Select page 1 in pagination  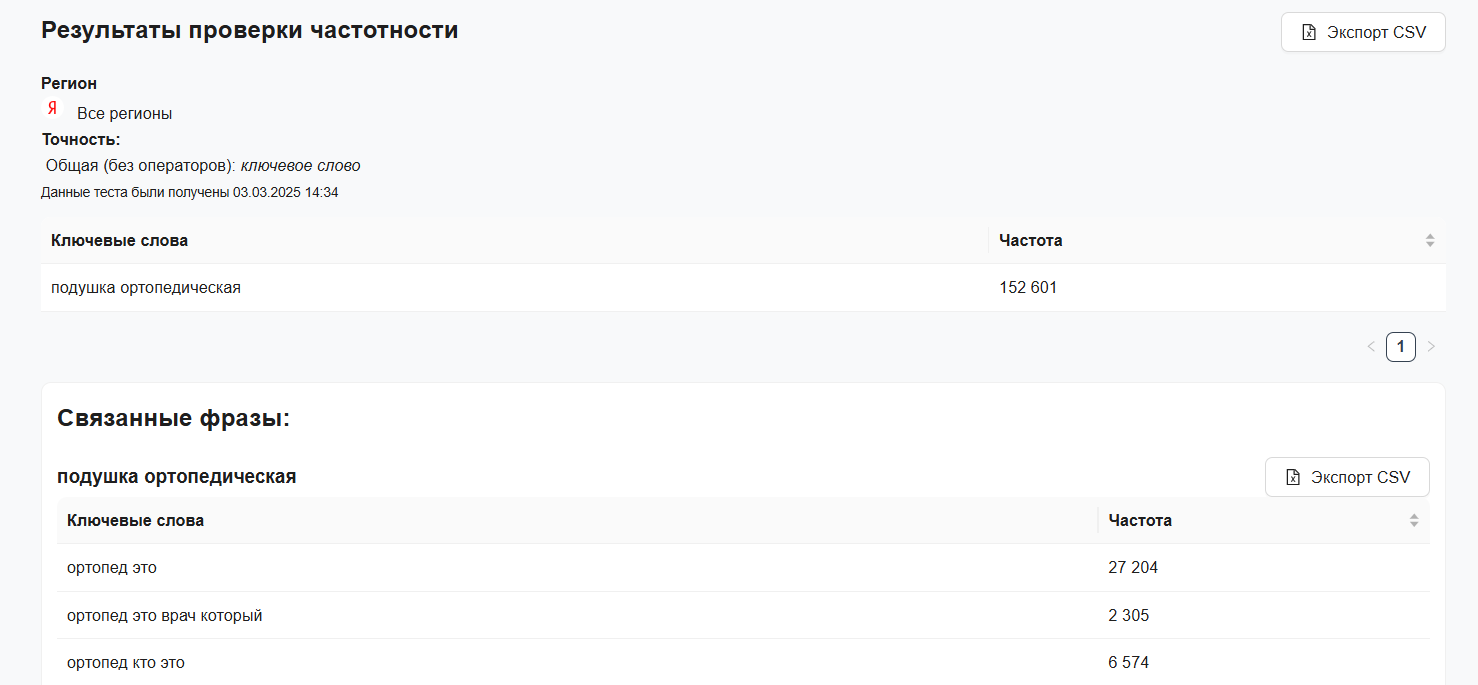pyautogui.click(x=1400, y=347)
